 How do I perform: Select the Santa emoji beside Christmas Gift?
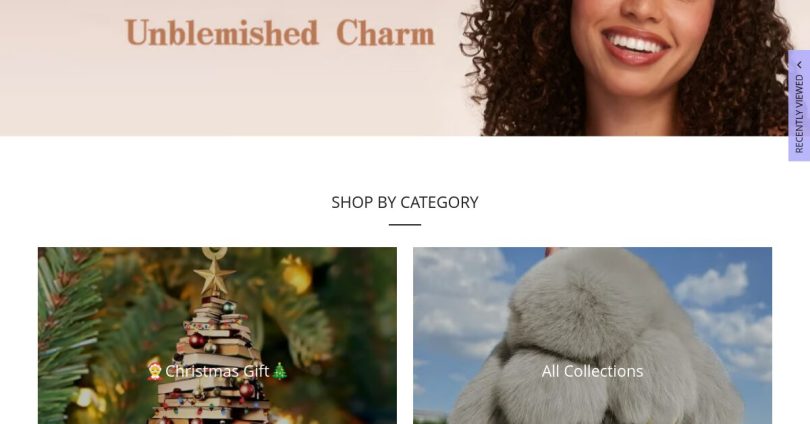(x=154, y=371)
